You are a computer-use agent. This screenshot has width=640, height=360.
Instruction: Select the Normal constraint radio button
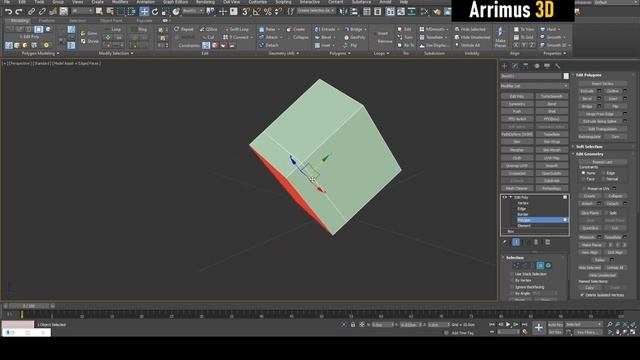click(x=603, y=179)
